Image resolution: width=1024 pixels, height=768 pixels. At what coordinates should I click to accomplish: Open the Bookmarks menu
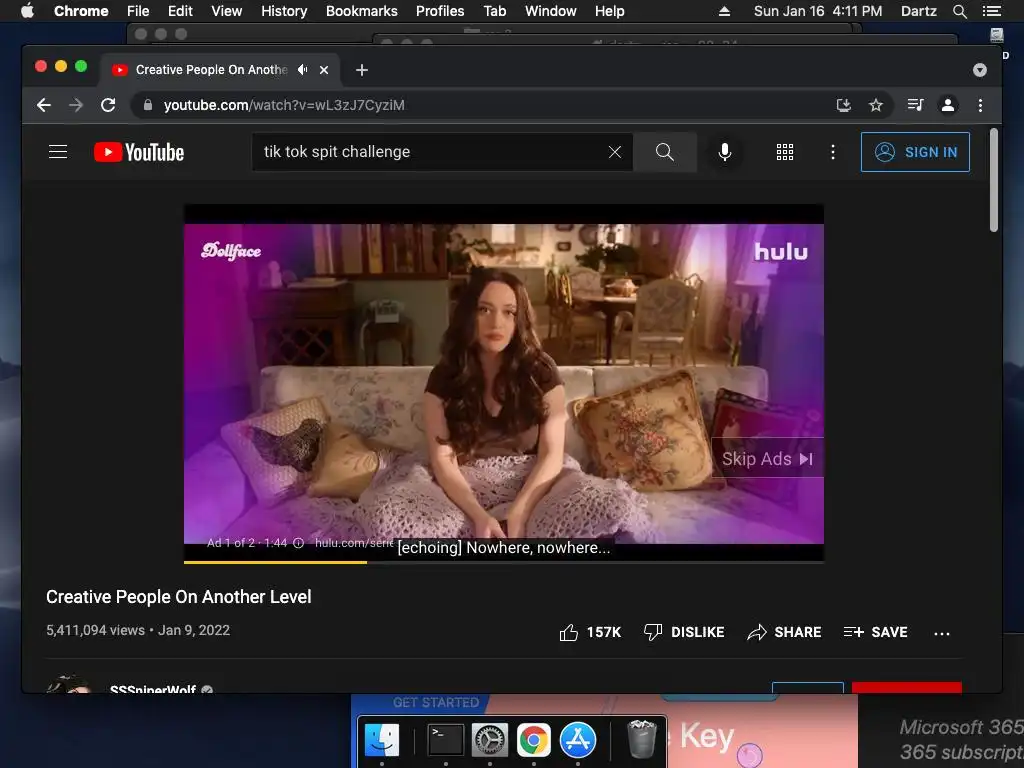(x=362, y=11)
